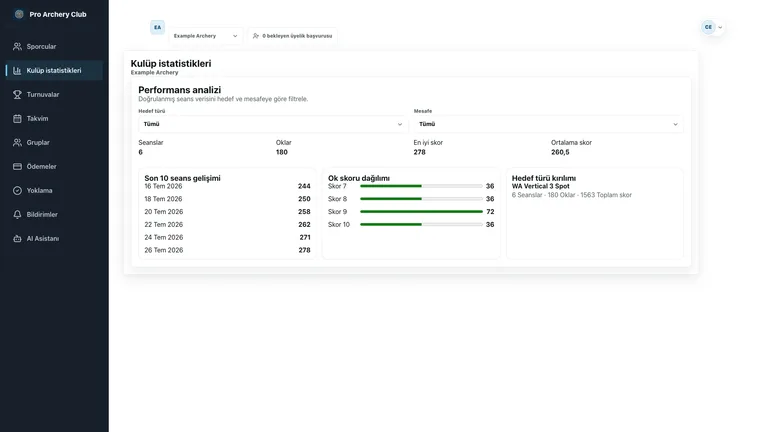The image size is (768, 432).
Task: Open the Example Archery club dropdown
Action: (x=206, y=36)
